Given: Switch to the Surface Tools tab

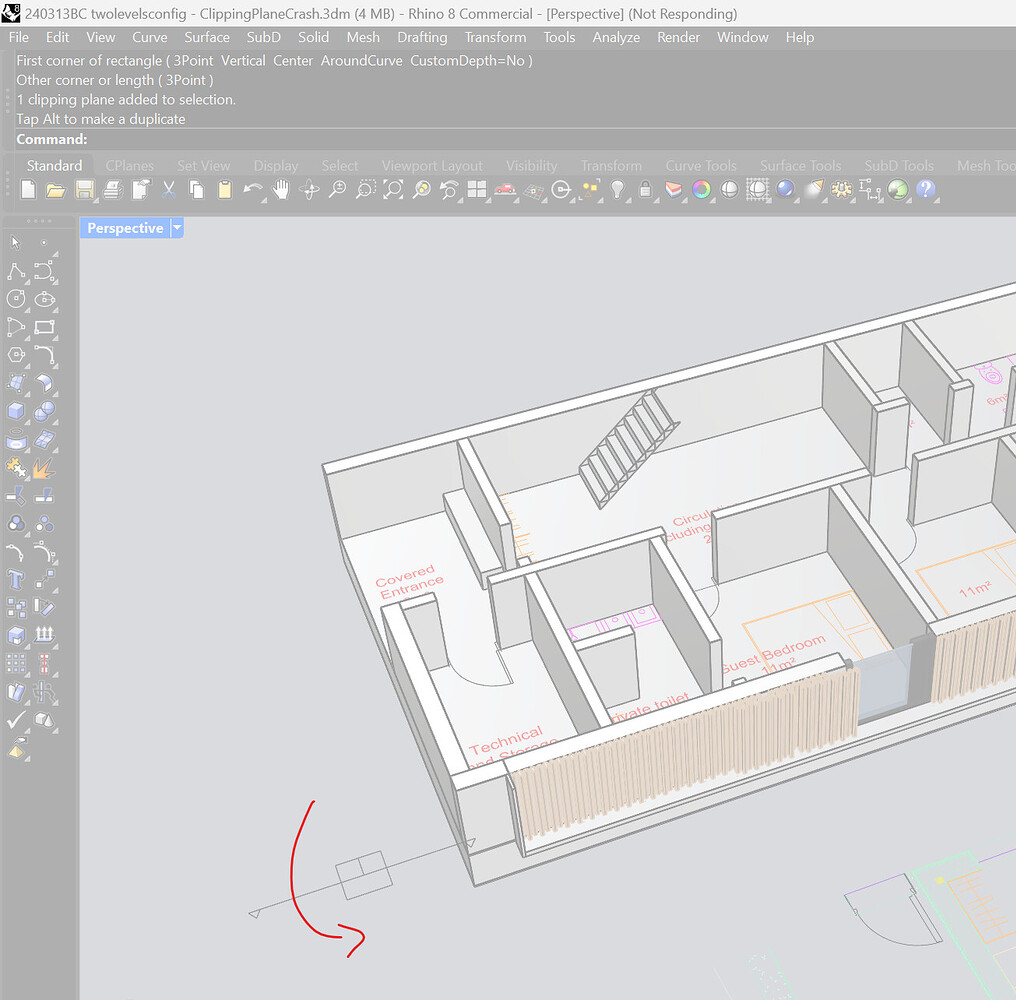Looking at the screenshot, I should click(x=800, y=166).
